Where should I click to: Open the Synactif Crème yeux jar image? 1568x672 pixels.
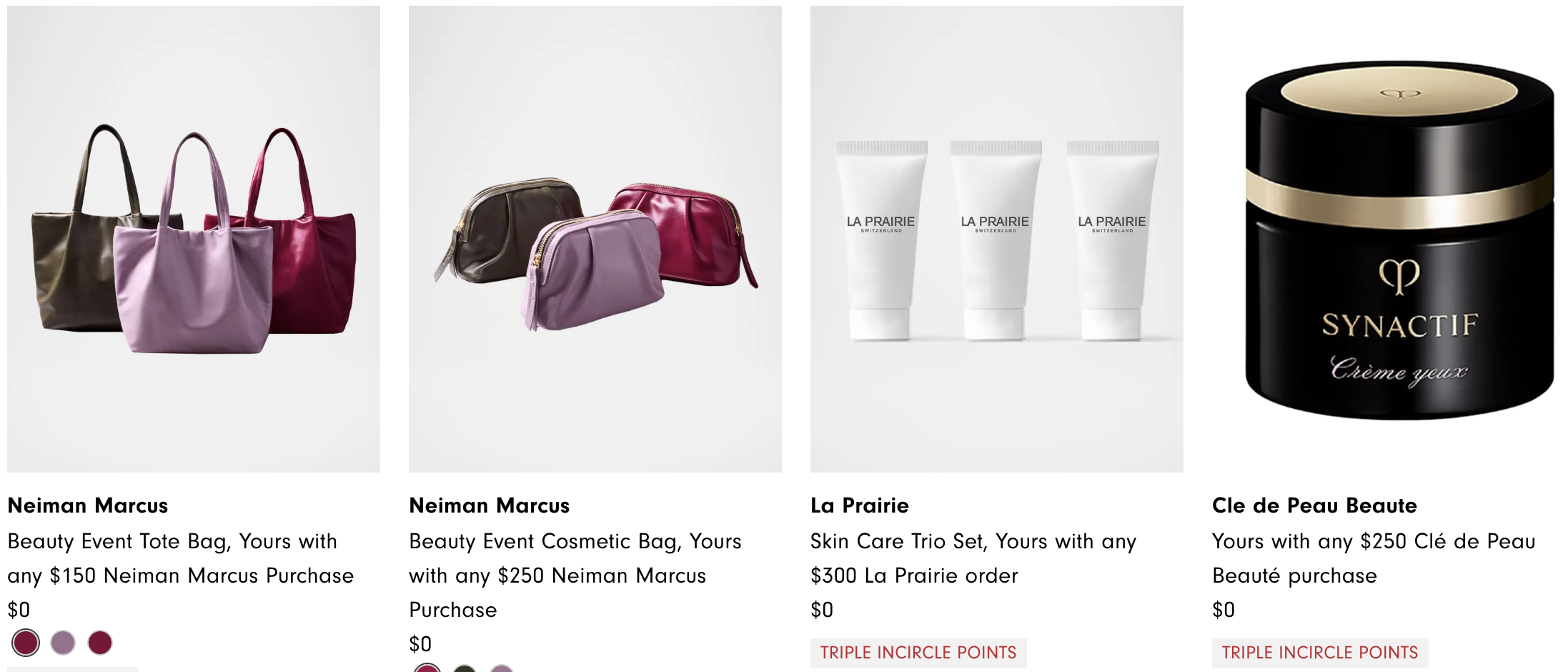pyautogui.click(x=1399, y=239)
